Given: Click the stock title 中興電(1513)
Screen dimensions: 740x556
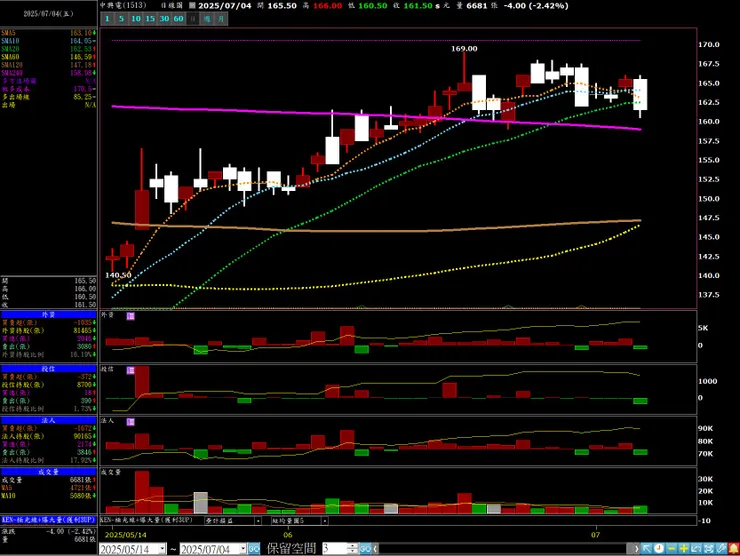Looking at the screenshot, I should (x=123, y=6).
